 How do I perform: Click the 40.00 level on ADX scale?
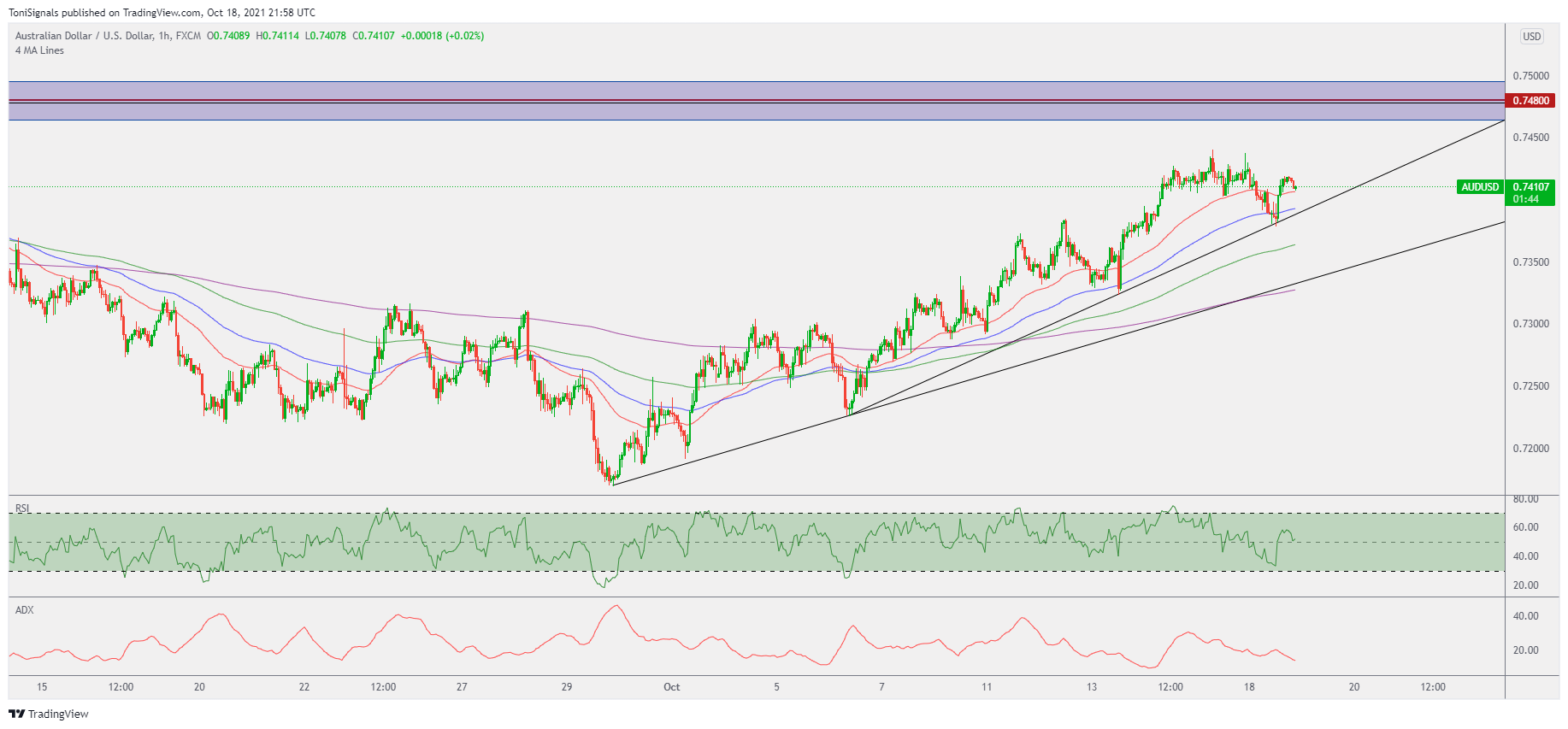pos(1525,616)
